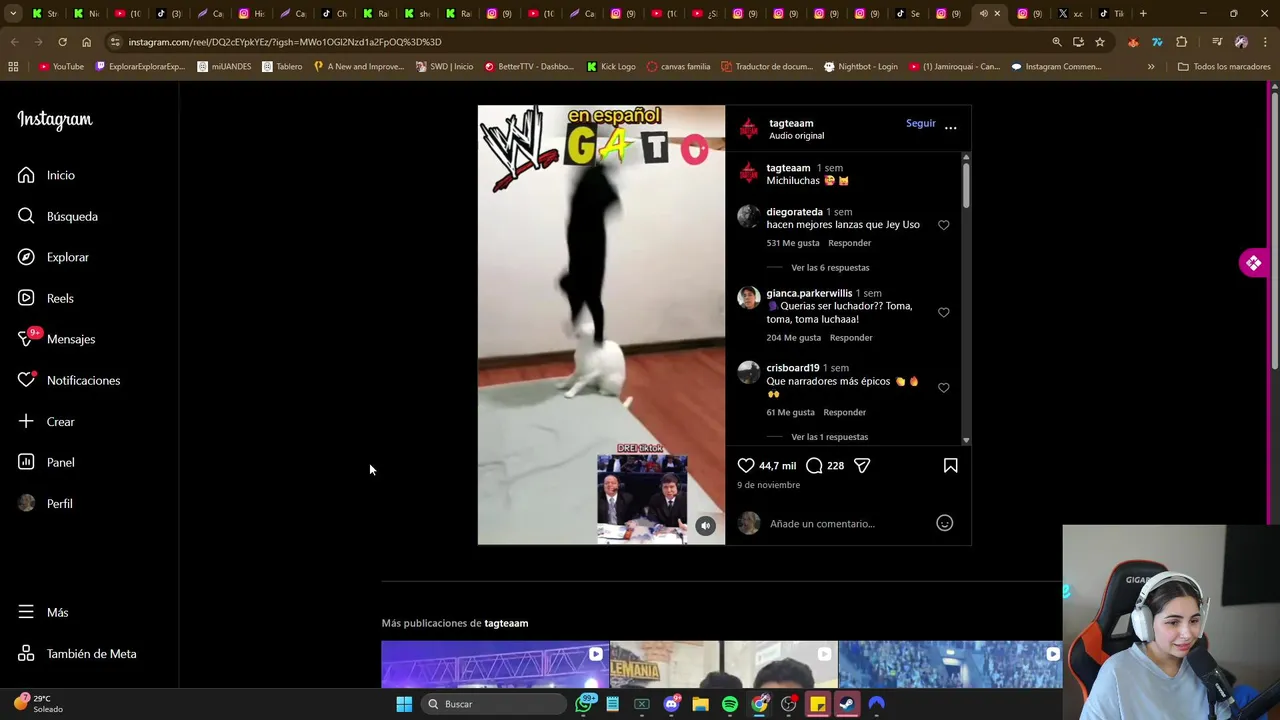The width and height of the screenshot is (1280, 720).
Task: Open comments via the speech bubble icon
Action: point(814,465)
